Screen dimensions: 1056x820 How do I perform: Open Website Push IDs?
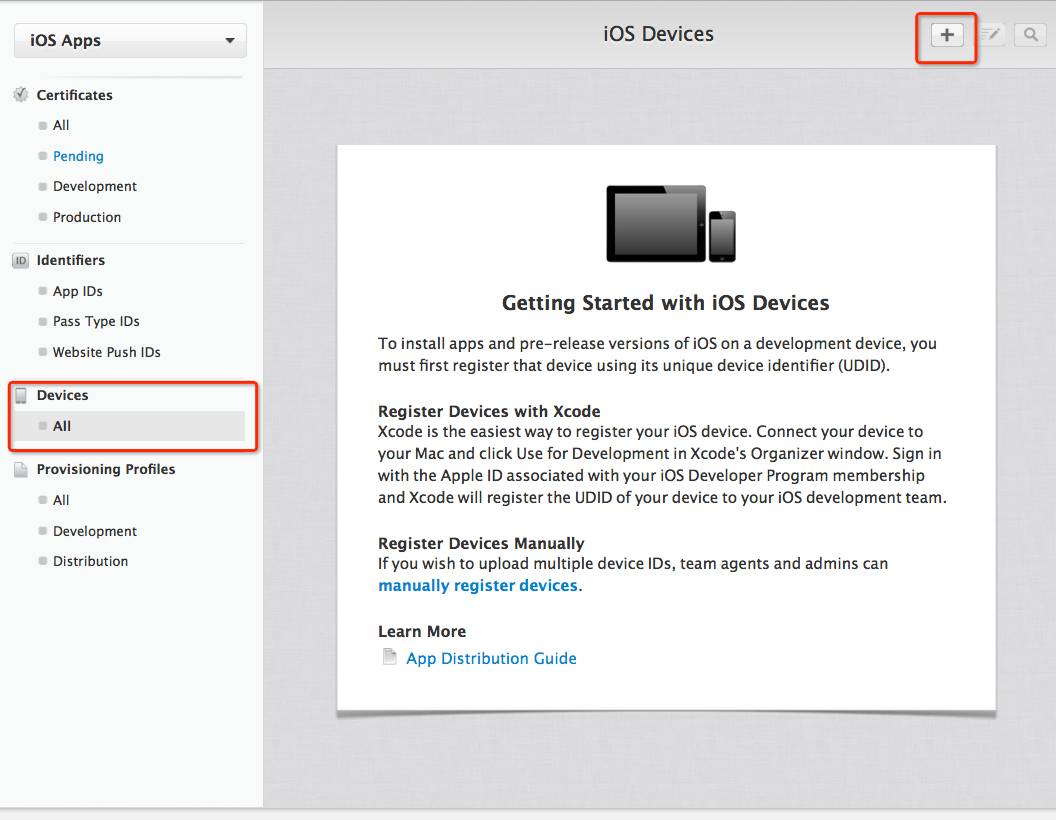pos(107,352)
